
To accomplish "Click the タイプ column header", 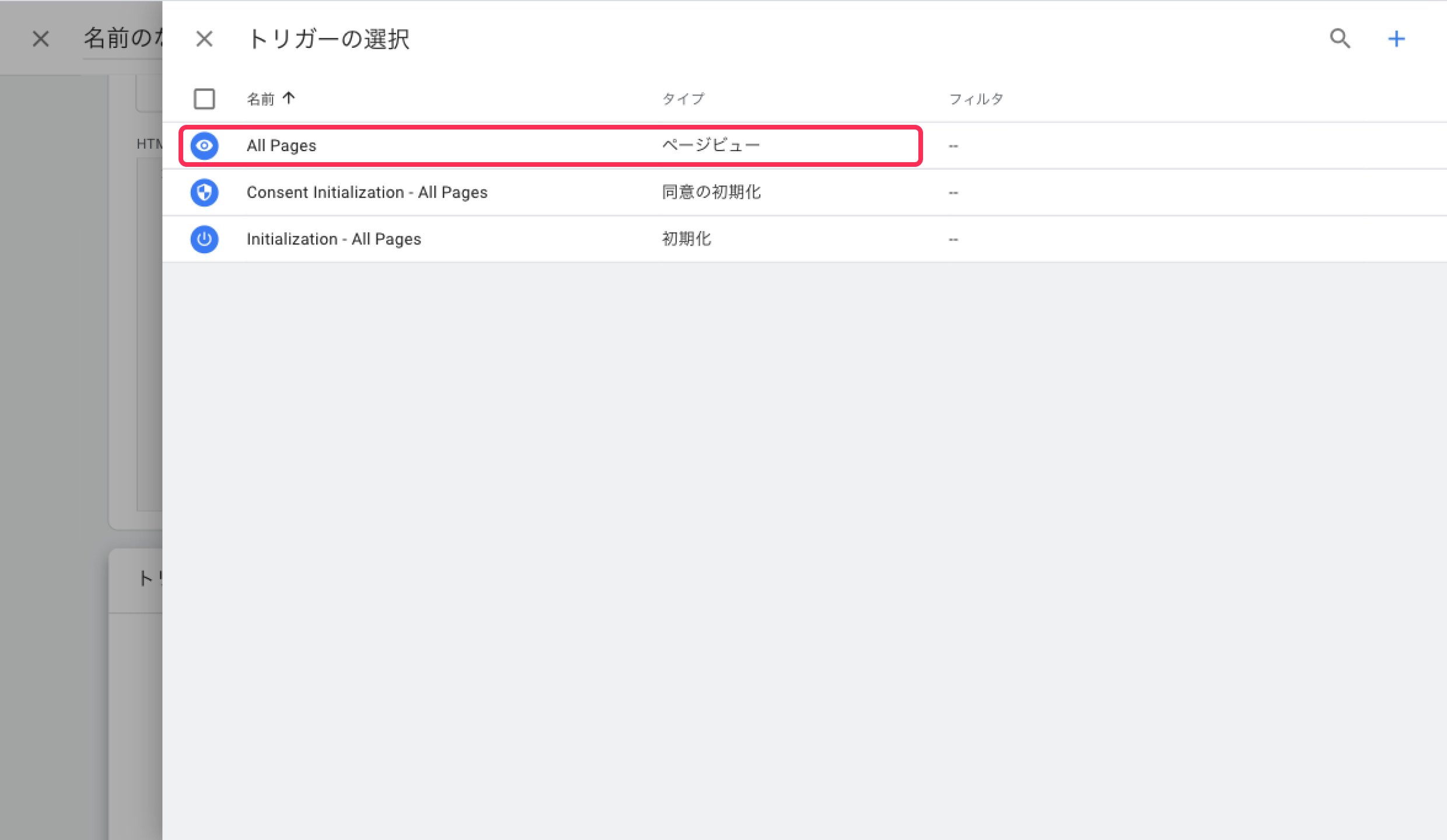I will coord(683,99).
